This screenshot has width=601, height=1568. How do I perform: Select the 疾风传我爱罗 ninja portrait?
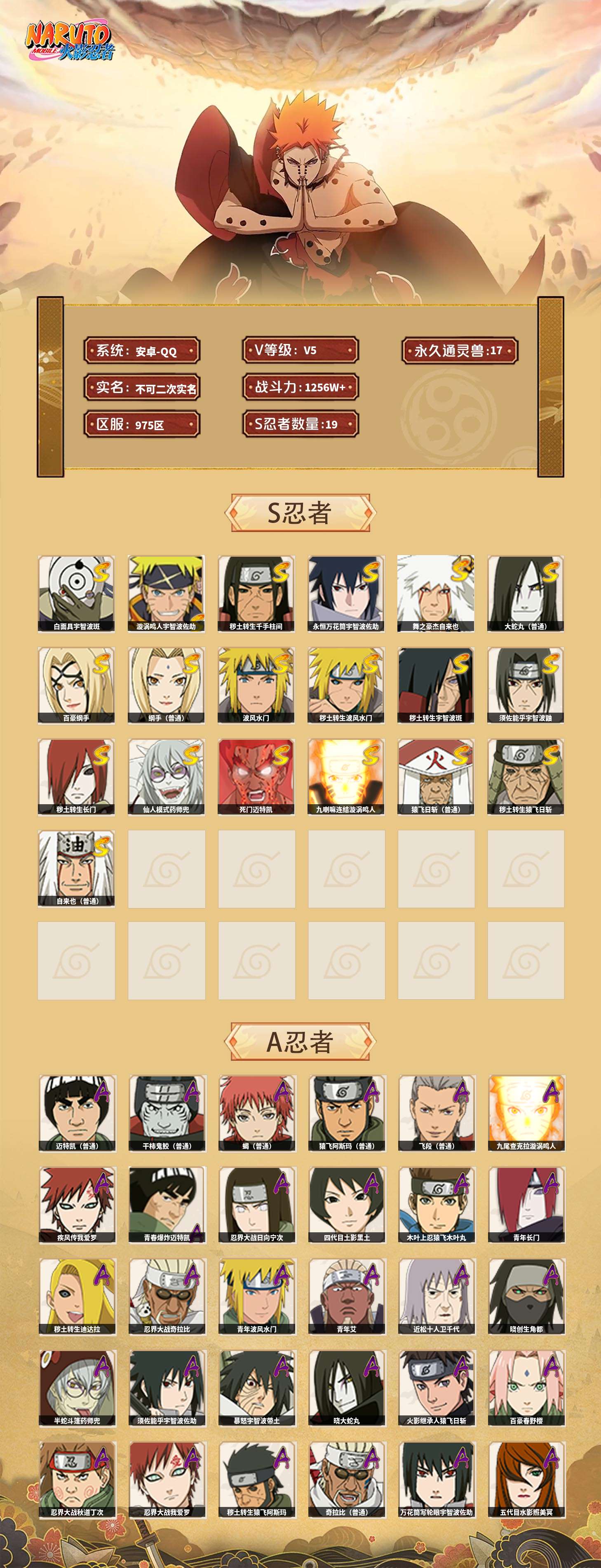(x=77, y=1205)
